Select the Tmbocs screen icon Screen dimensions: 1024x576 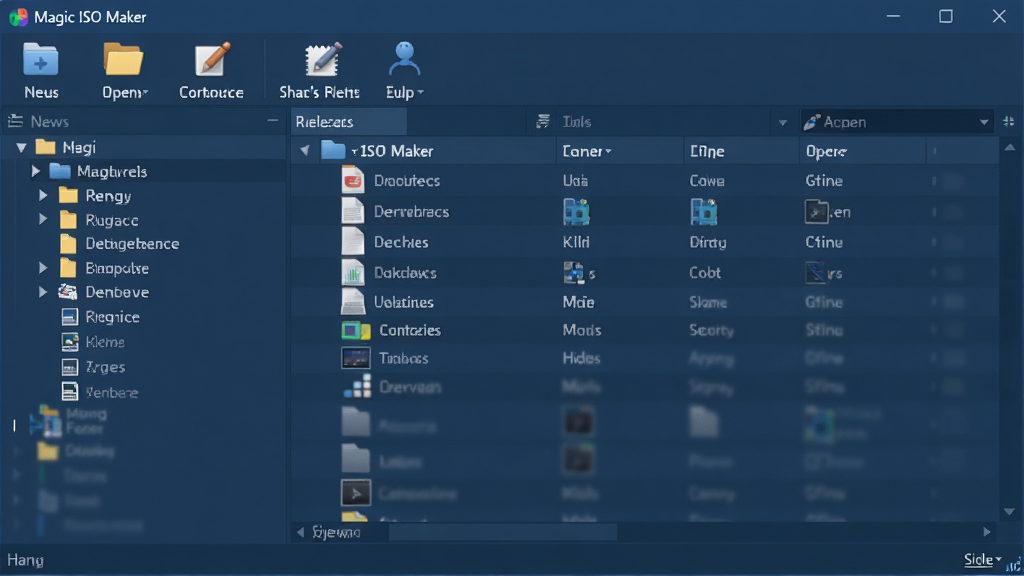click(356, 358)
